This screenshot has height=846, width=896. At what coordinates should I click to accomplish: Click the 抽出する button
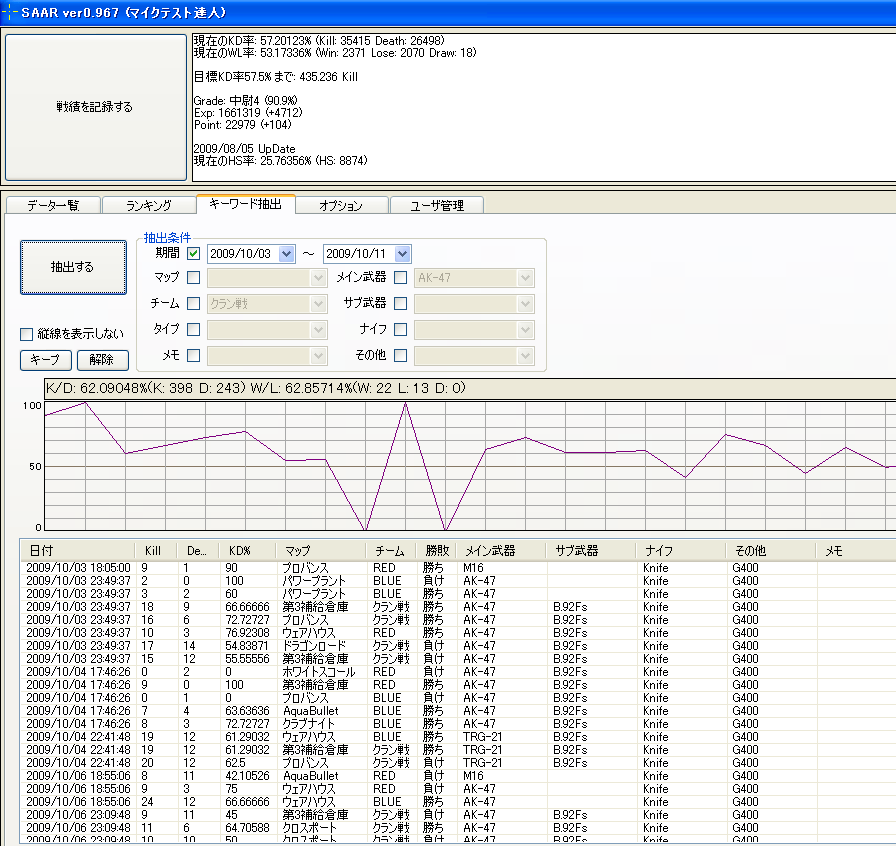73,267
